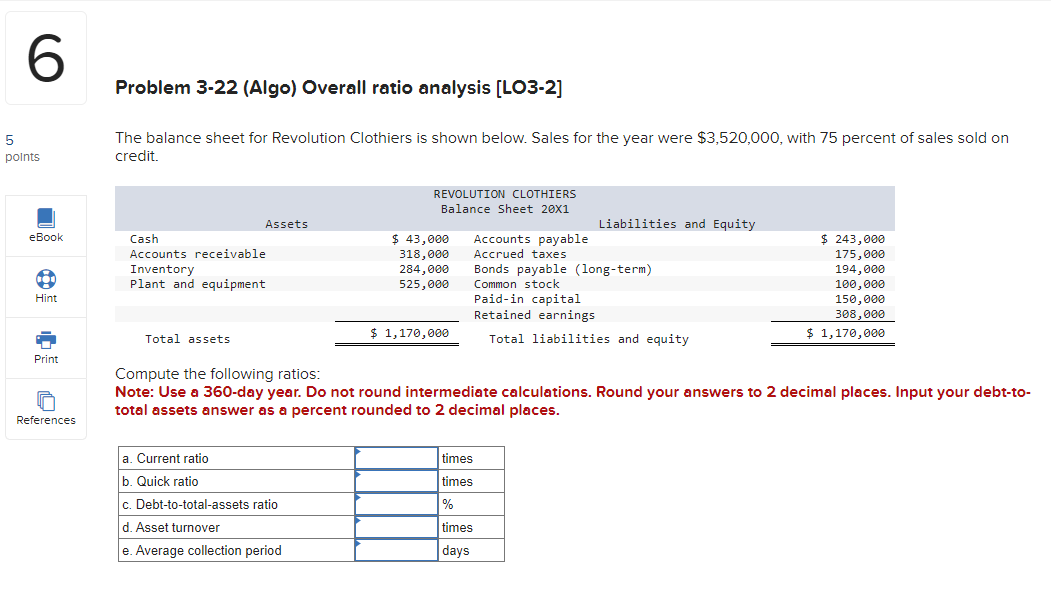Click the Asset turnover answer field
Image resolution: width=1051 pixels, height=591 pixels.
[x=396, y=527]
